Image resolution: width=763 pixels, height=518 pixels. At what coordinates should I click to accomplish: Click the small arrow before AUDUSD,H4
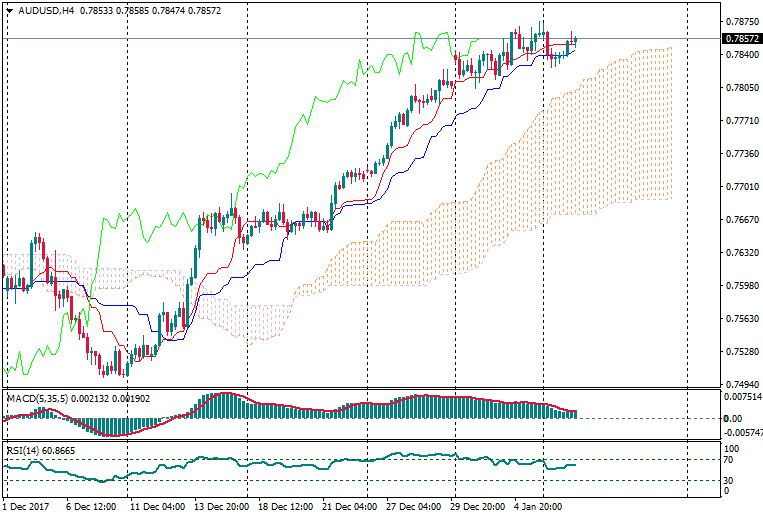[x=9, y=10]
